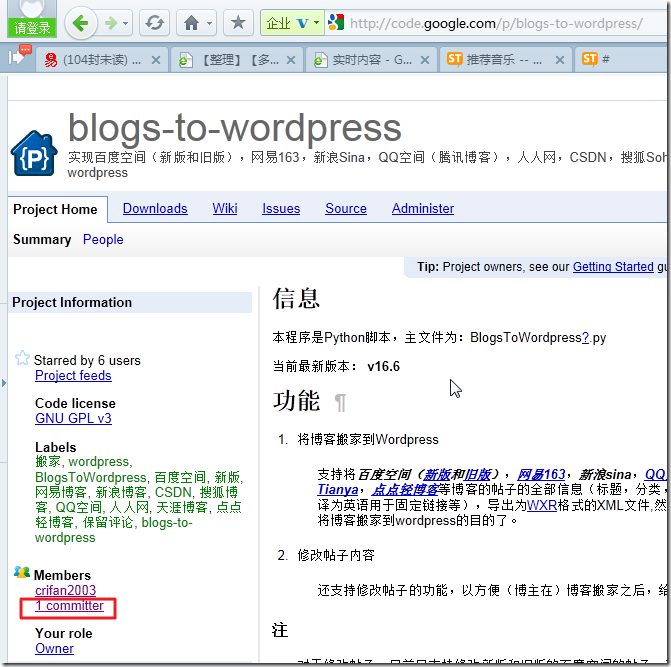The image size is (671, 667).
Task: Click the ¶ anchor beside 功能 heading
Action: [x=340, y=403]
